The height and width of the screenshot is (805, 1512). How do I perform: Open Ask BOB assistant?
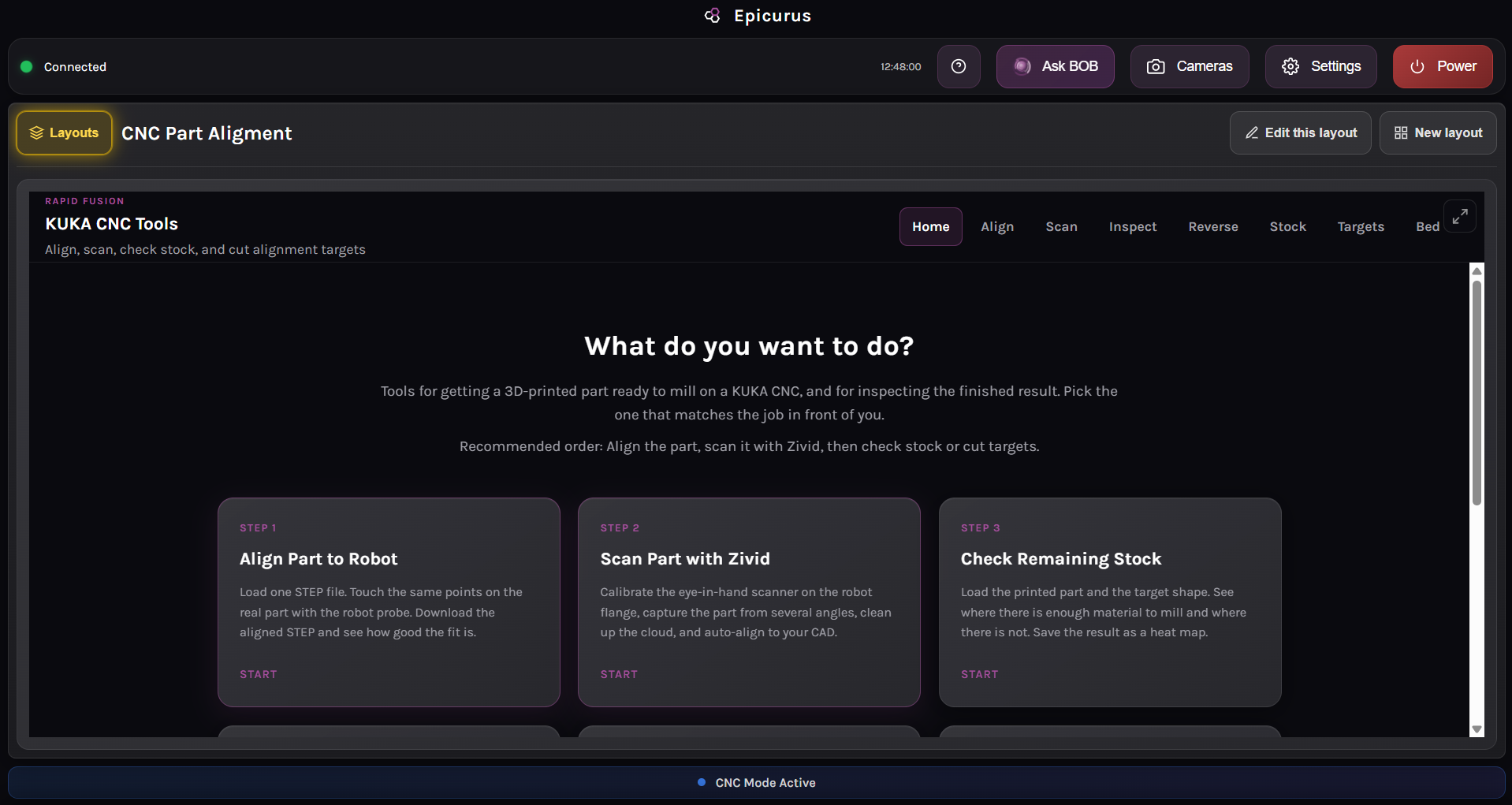tap(1056, 66)
